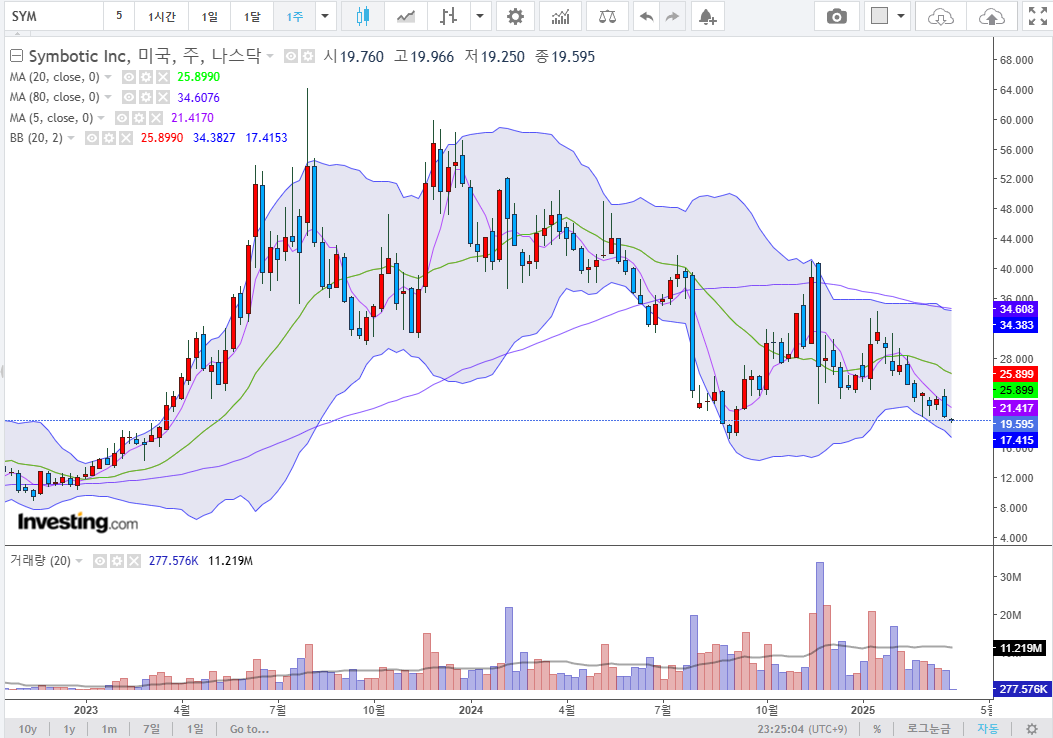
Task: Switch to the line chart style icon
Action: 406,16
